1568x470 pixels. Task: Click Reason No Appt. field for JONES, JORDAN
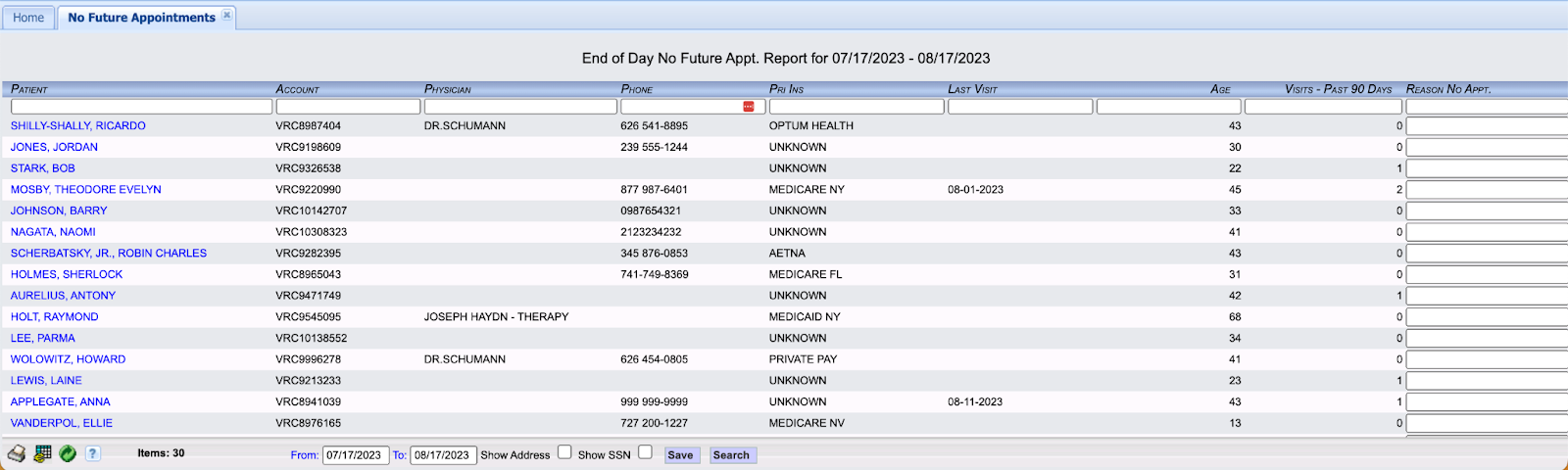tap(1487, 147)
